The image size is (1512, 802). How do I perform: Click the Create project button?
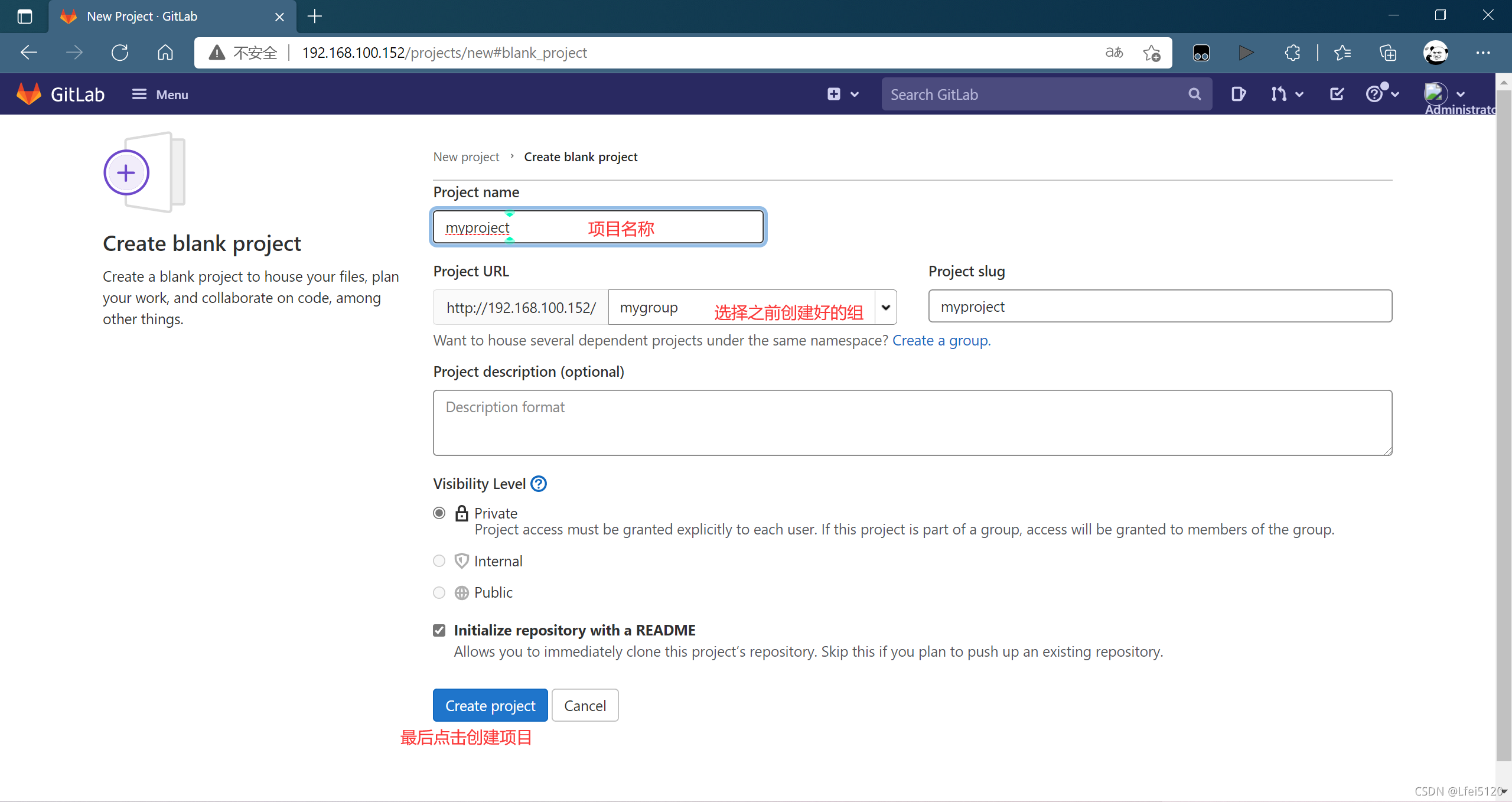point(490,705)
